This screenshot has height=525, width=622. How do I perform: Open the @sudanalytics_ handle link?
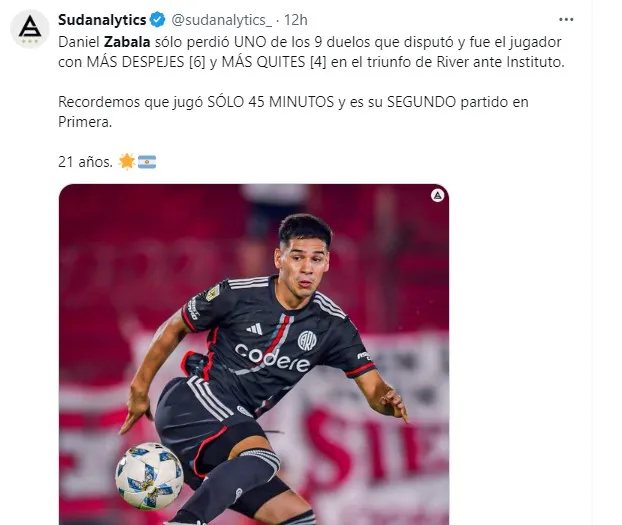tap(222, 20)
